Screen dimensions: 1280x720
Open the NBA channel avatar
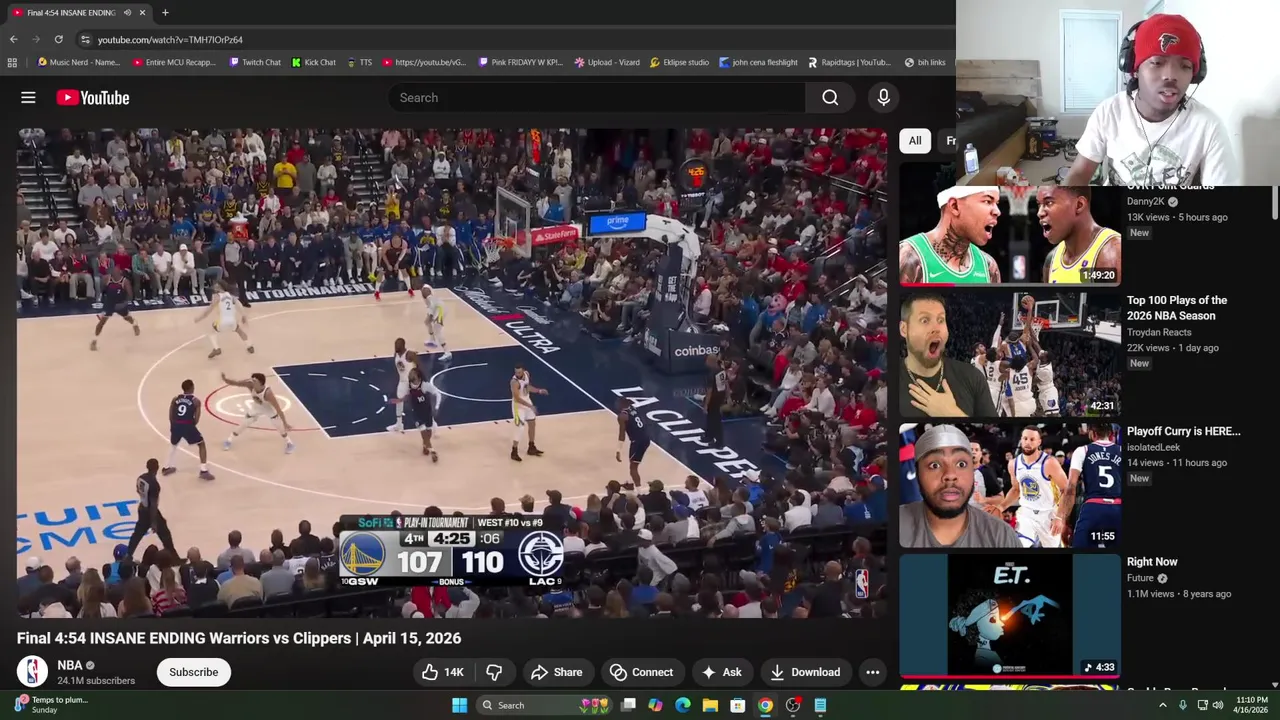[x=32, y=671]
